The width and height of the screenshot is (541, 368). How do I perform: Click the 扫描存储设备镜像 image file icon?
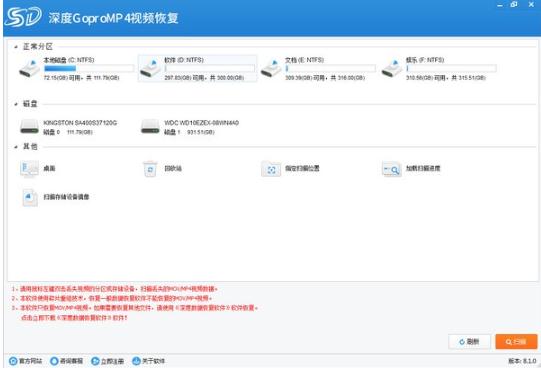(x=30, y=197)
